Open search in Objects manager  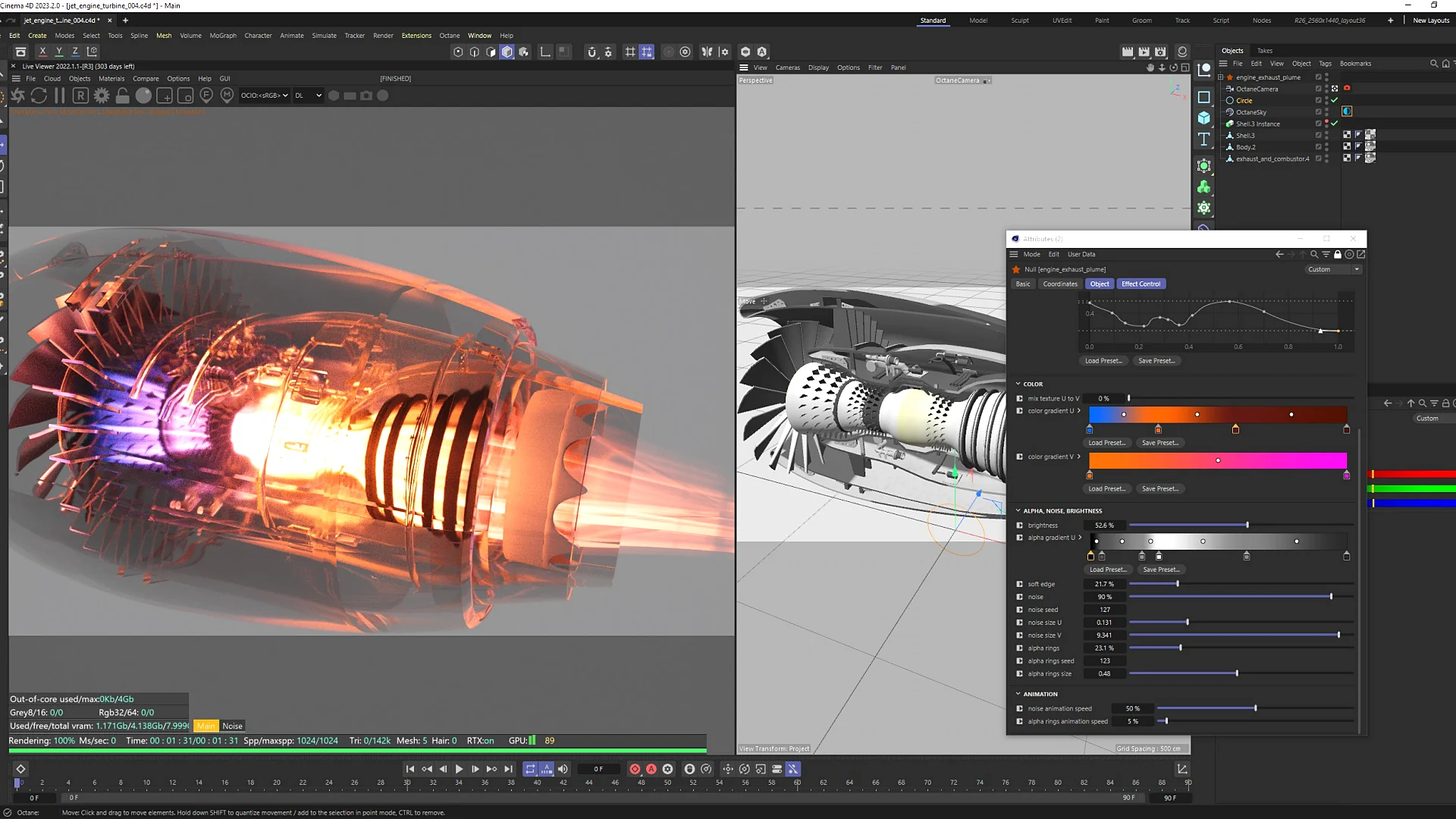click(x=1434, y=64)
